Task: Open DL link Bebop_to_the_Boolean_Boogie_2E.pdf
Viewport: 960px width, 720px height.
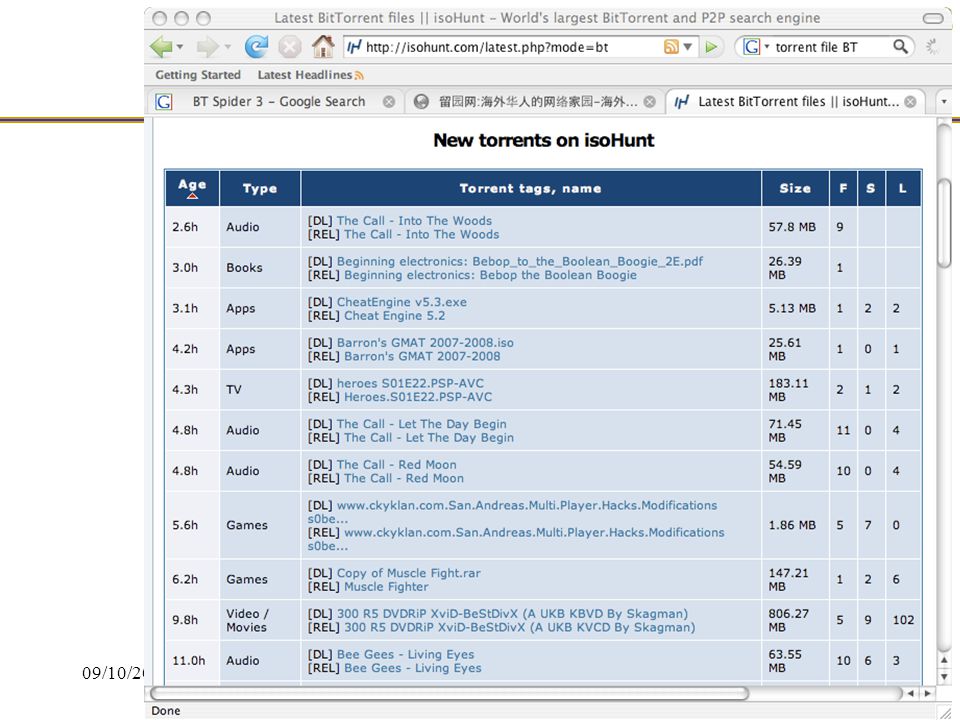Action: click(x=520, y=261)
